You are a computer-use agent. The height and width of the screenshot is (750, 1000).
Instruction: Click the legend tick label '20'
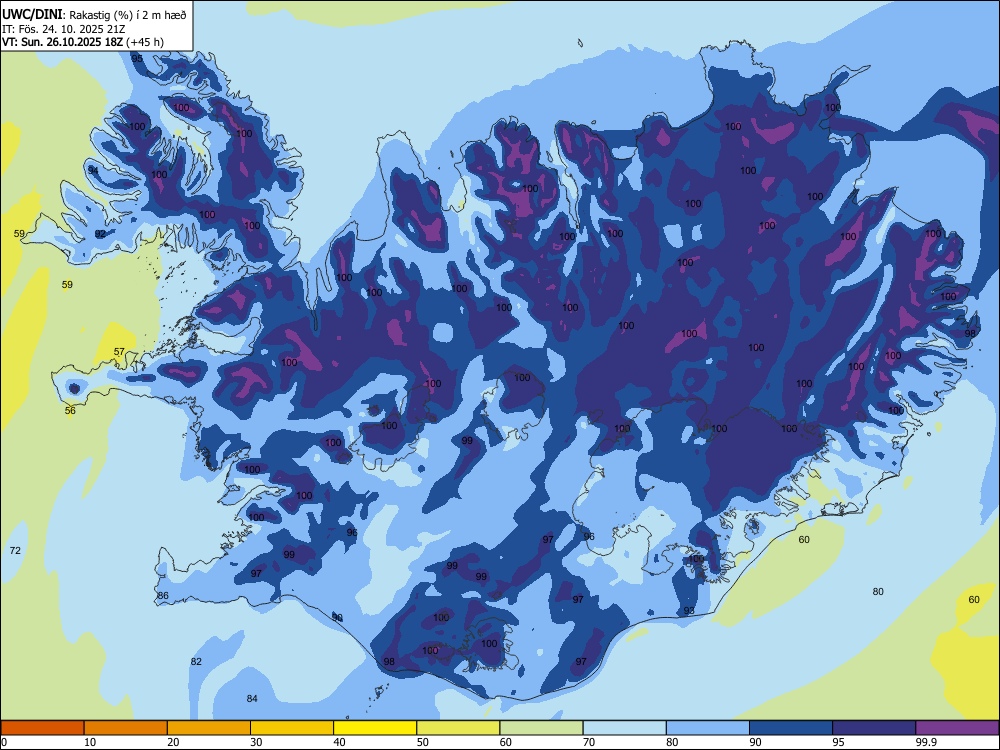pyautogui.click(x=173, y=742)
